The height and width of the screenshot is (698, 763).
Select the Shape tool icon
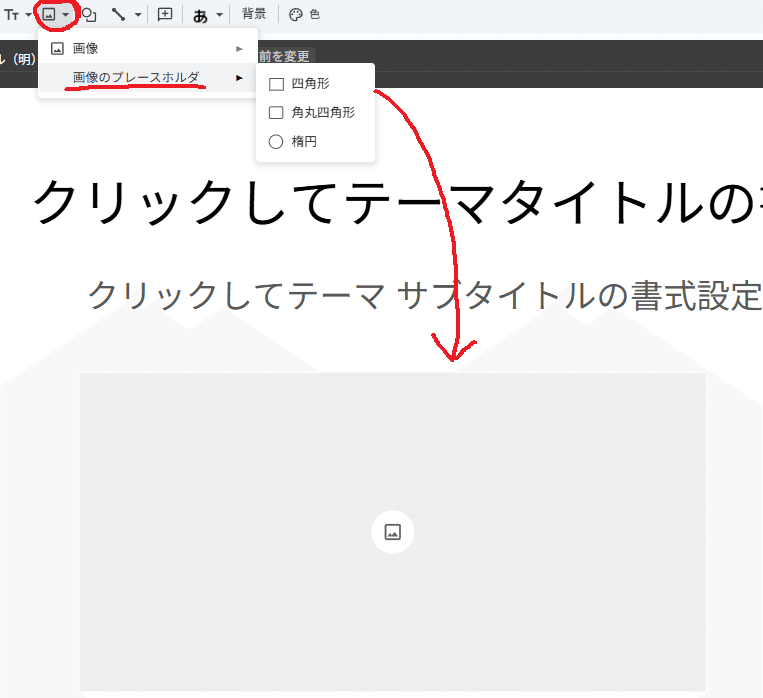(89, 15)
